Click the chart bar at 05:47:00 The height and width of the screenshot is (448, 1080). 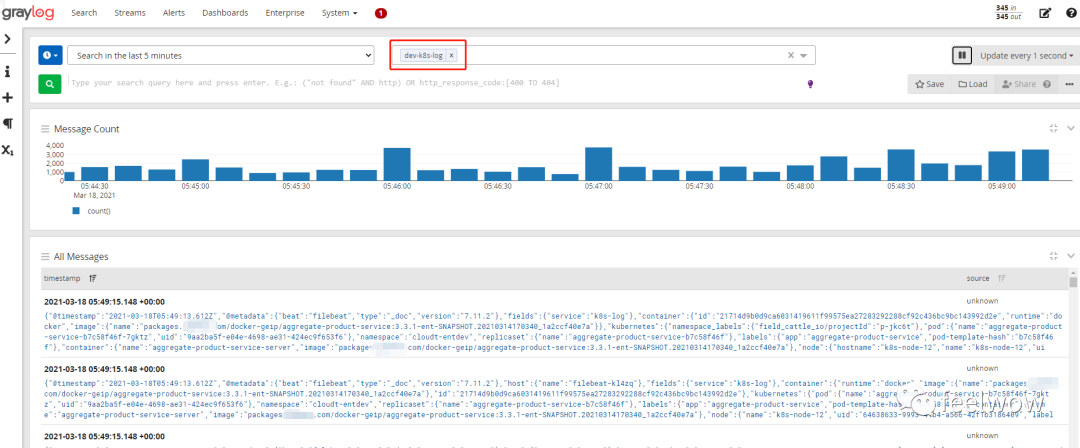599,164
